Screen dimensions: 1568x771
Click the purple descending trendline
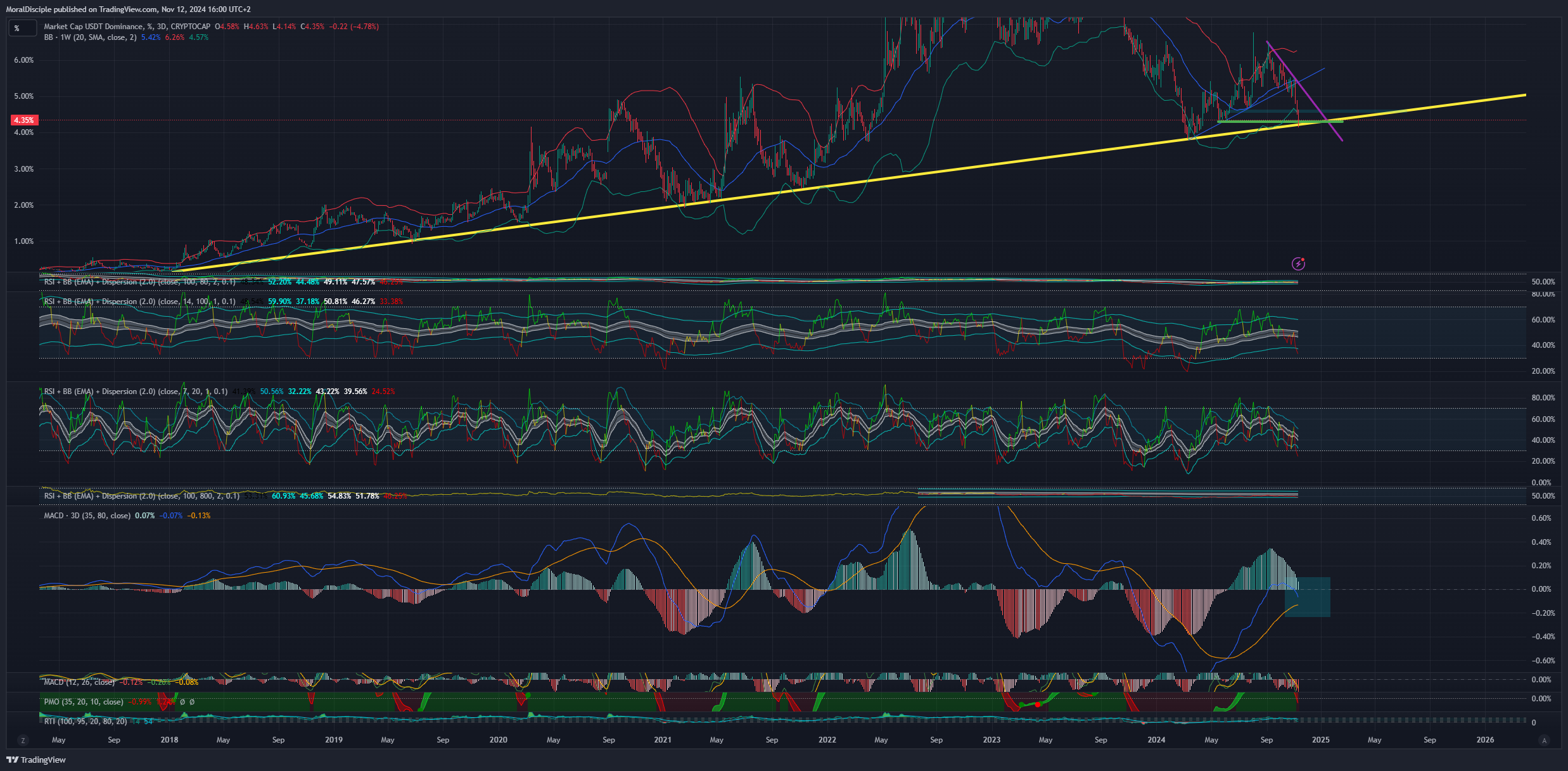(x=1305, y=91)
